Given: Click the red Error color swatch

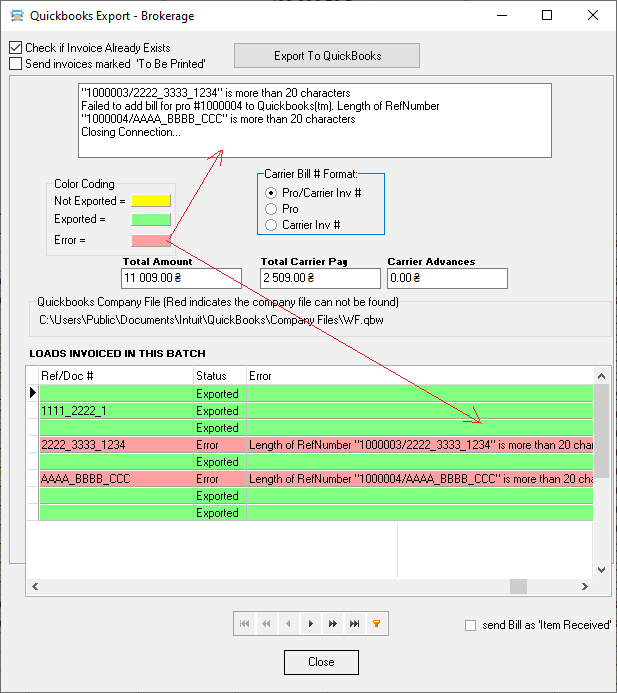Looking at the screenshot, I should (x=151, y=240).
